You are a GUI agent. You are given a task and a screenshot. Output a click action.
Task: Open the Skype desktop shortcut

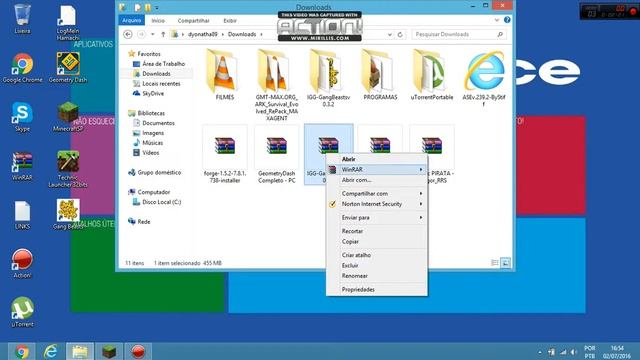[x=22, y=117]
